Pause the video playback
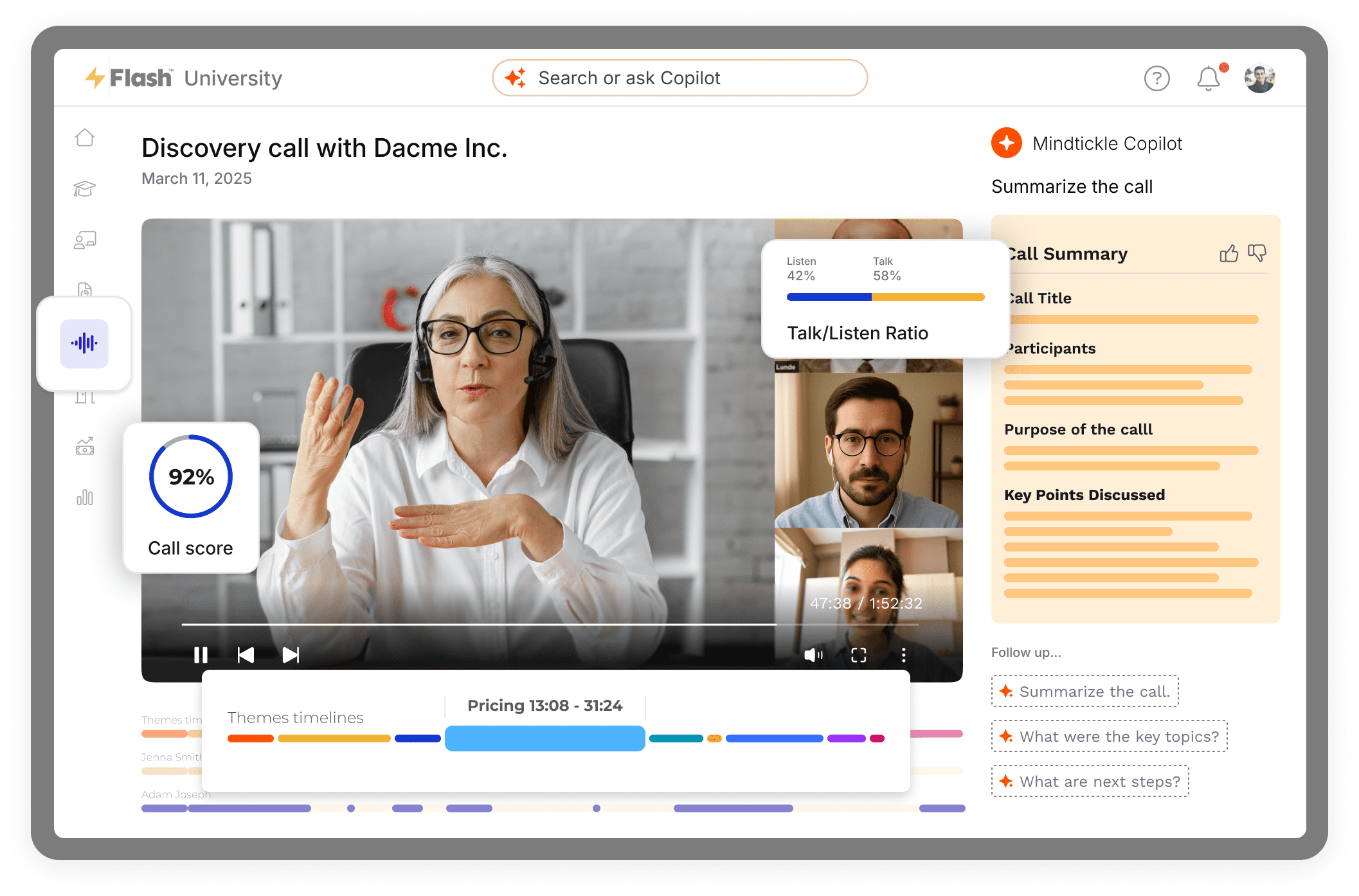 click(x=201, y=655)
